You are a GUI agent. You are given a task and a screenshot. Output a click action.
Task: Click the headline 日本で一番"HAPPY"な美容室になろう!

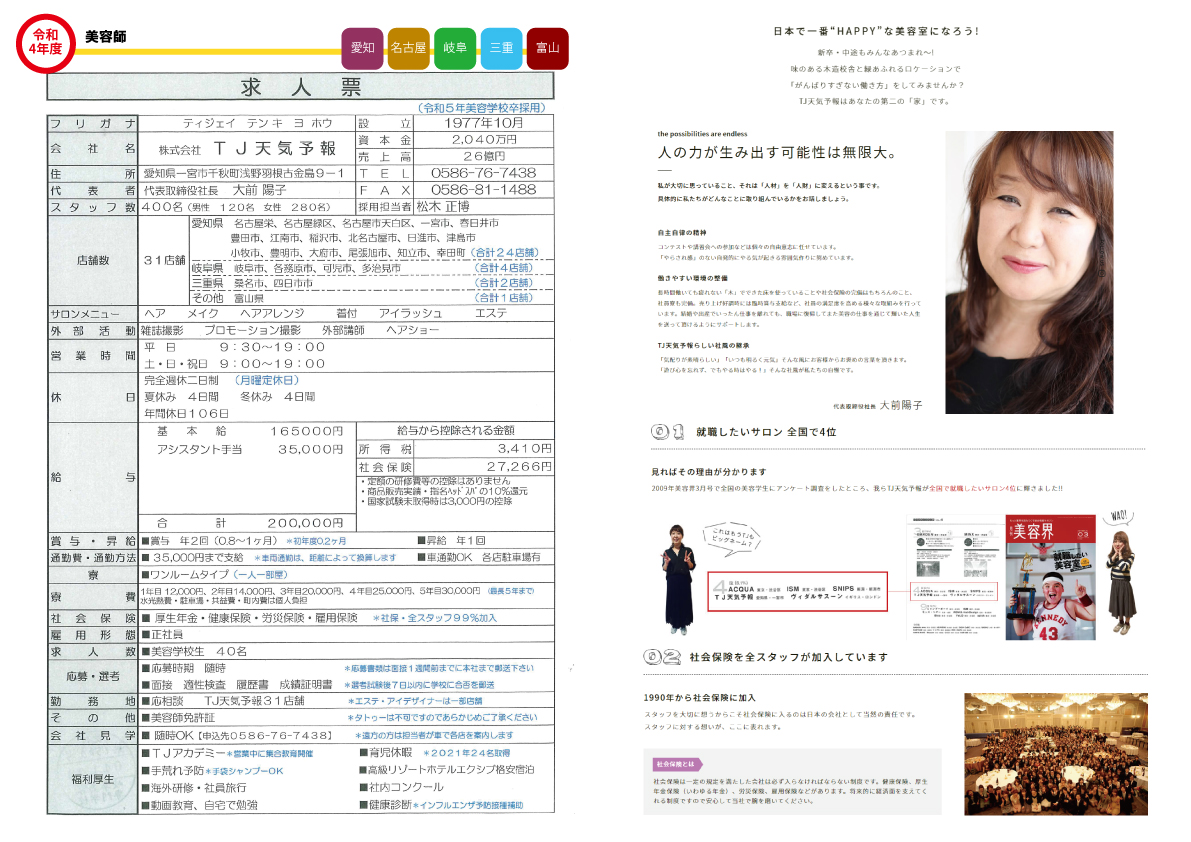(x=876, y=31)
